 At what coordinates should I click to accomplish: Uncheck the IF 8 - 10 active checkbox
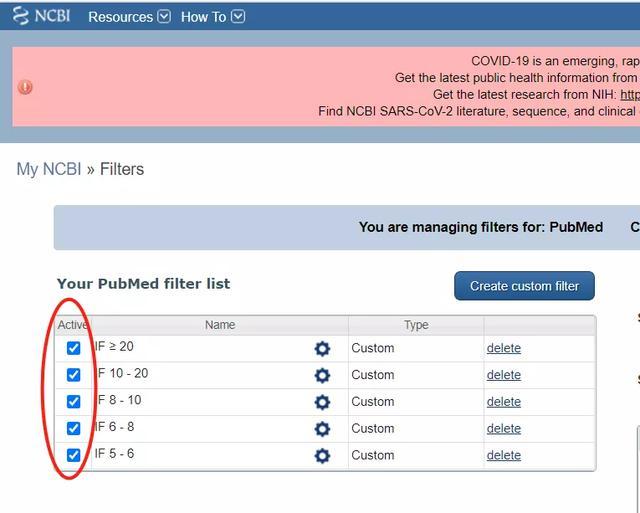pos(73,402)
